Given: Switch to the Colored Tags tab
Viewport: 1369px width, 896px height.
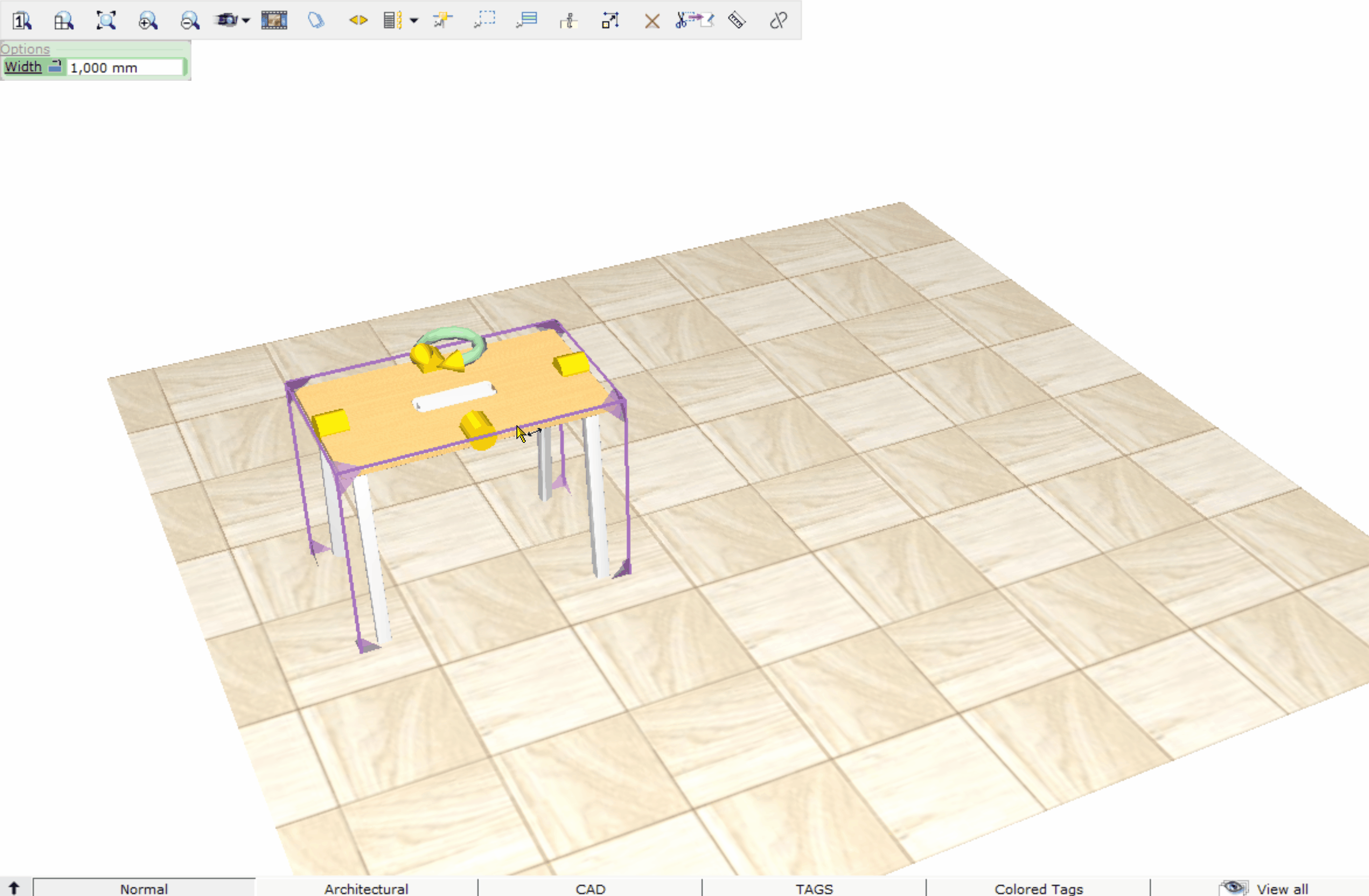Looking at the screenshot, I should click(x=1038, y=889).
